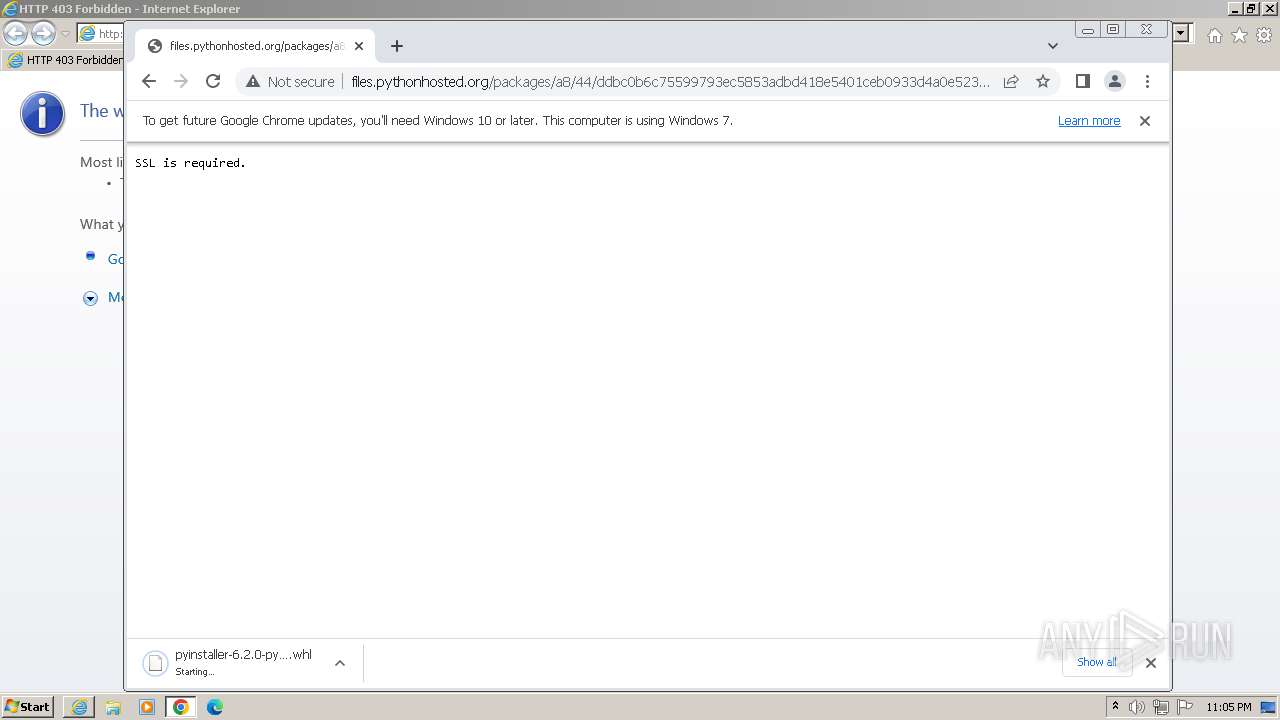Share this page via share icon
Image resolution: width=1280 pixels, height=720 pixels.
[x=1011, y=81]
